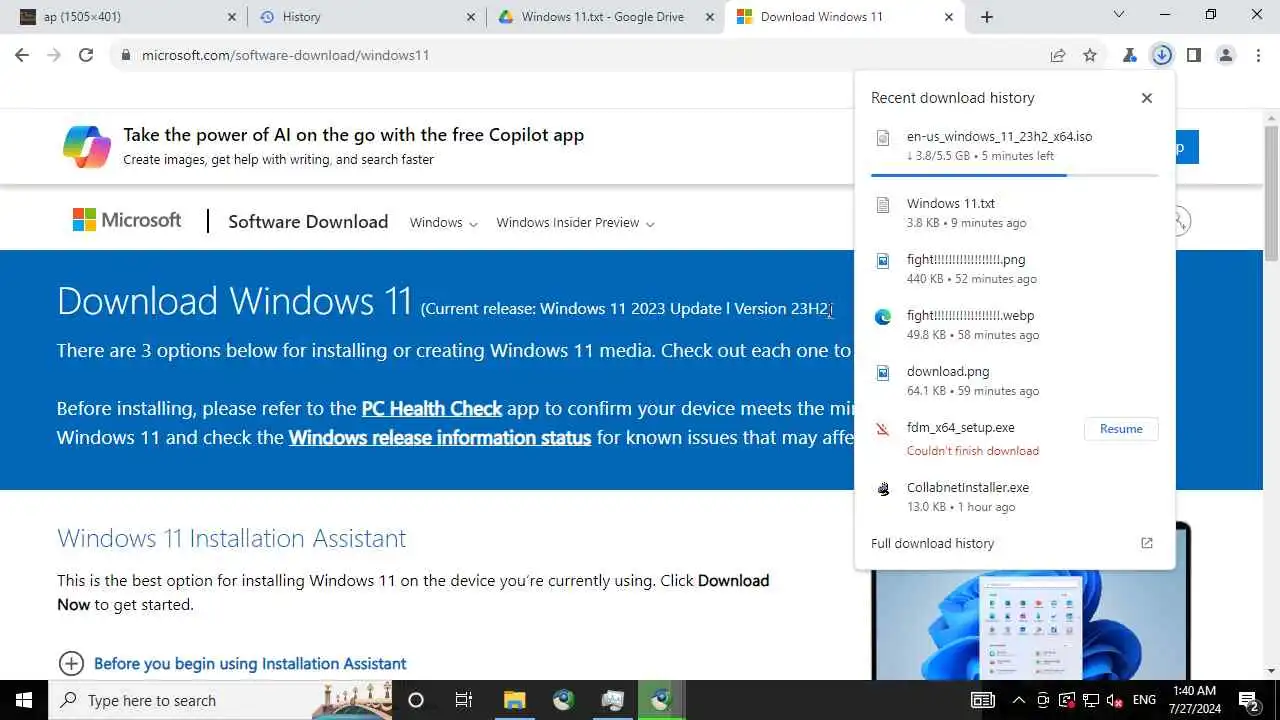The image size is (1280, 720).
Task: Open Task View on the taskbar
Action: click(x=464, y=700)
